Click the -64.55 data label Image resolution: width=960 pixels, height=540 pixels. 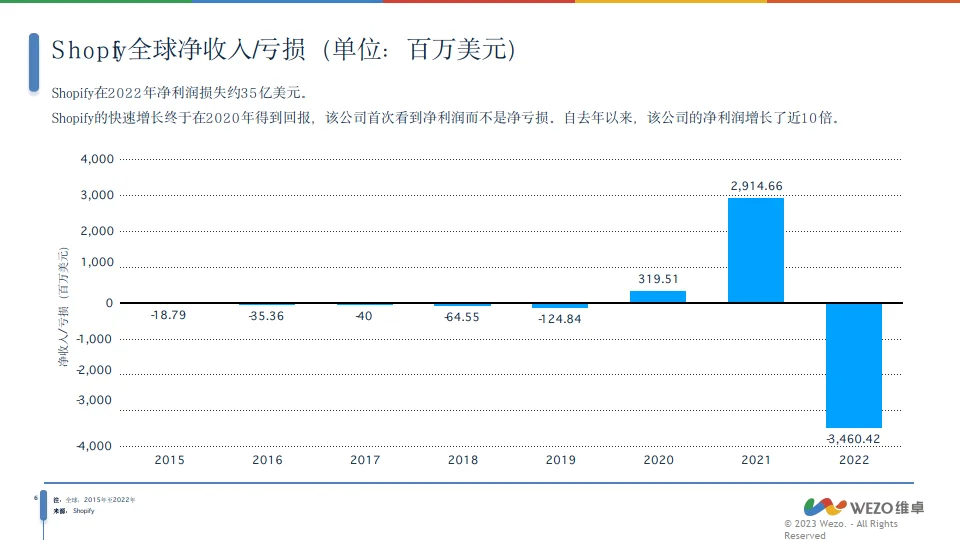click(462, 317)
